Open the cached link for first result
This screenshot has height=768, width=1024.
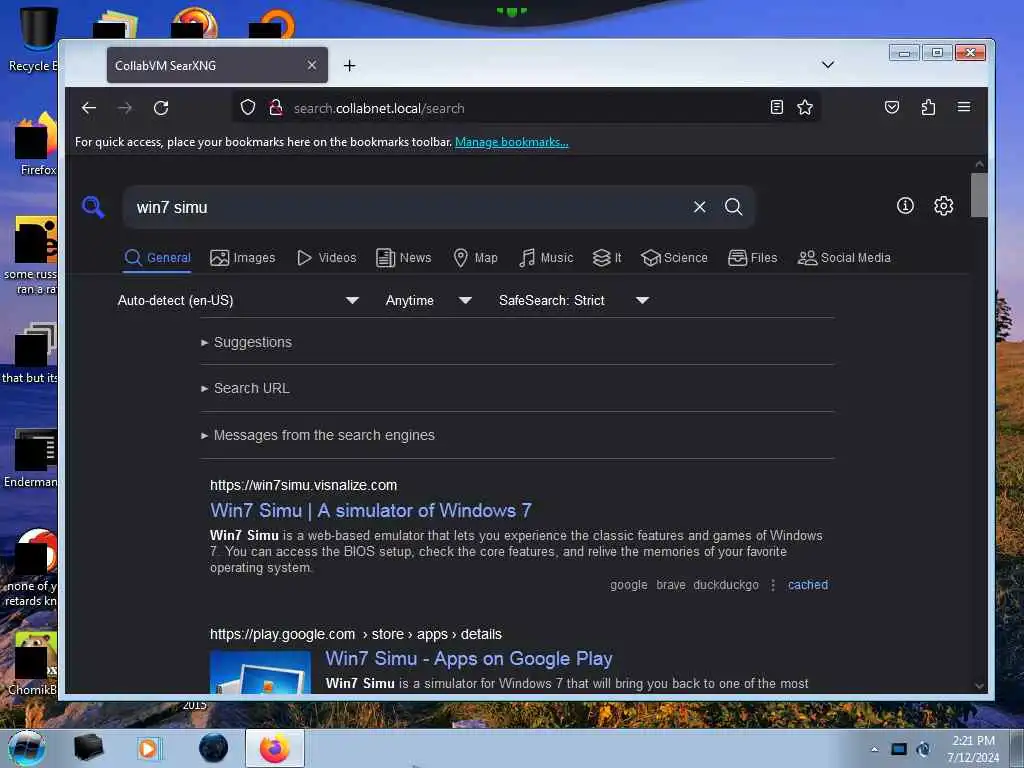click(x=808, y=584)
